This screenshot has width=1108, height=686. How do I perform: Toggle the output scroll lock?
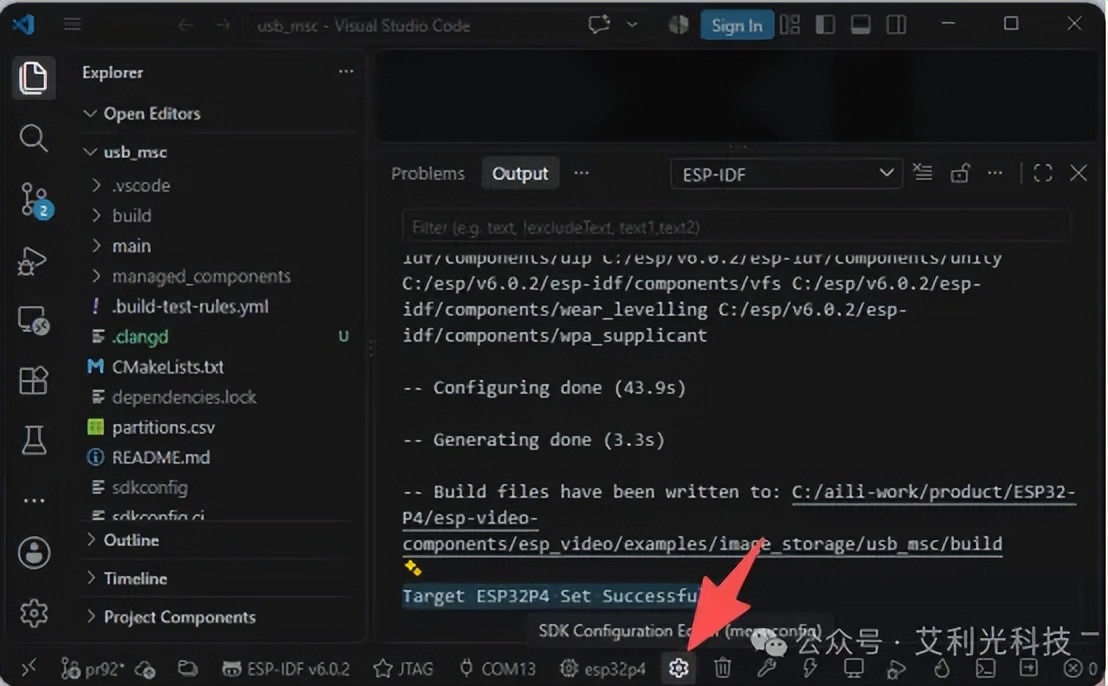960,173
